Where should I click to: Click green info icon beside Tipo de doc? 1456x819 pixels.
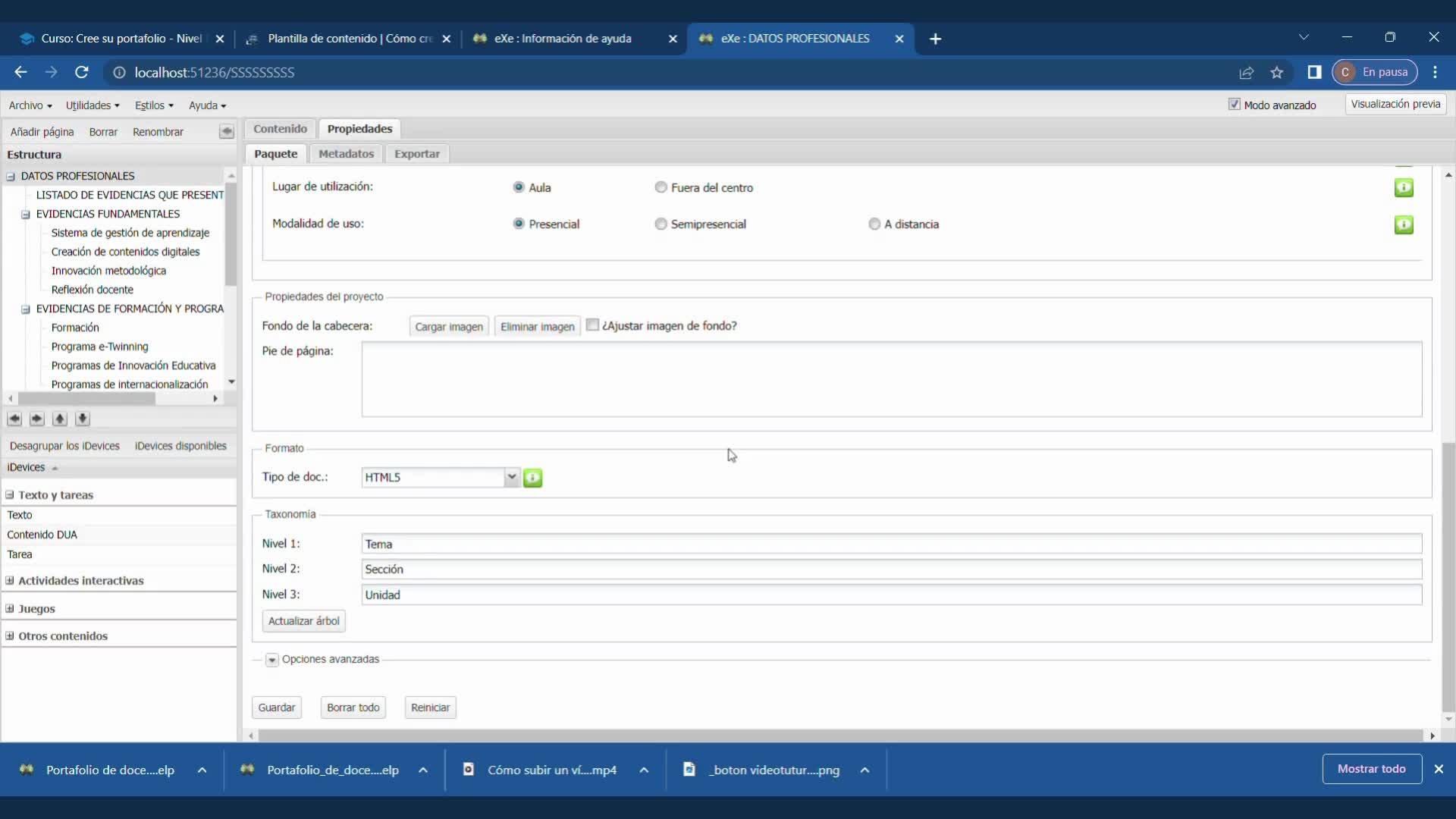[x=533, y=478]
